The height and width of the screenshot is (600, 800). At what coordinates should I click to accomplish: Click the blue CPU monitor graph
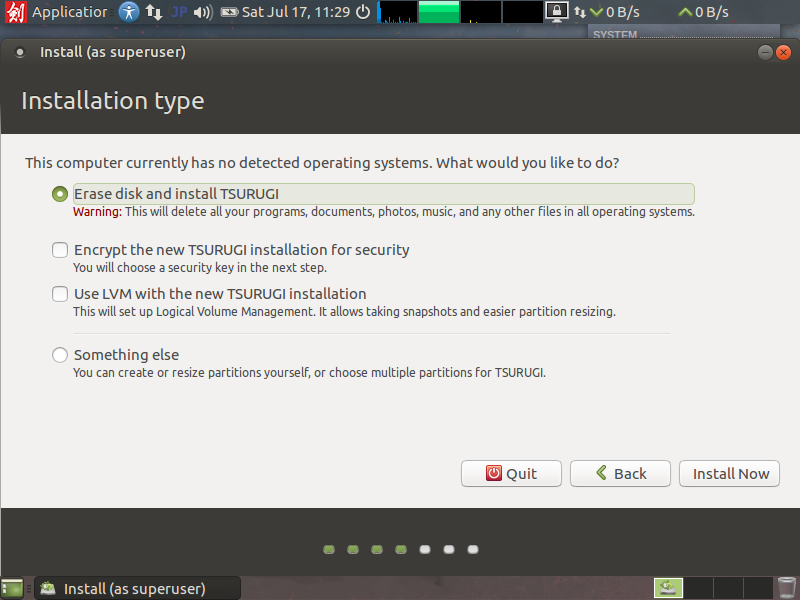(x=397, y=12)
